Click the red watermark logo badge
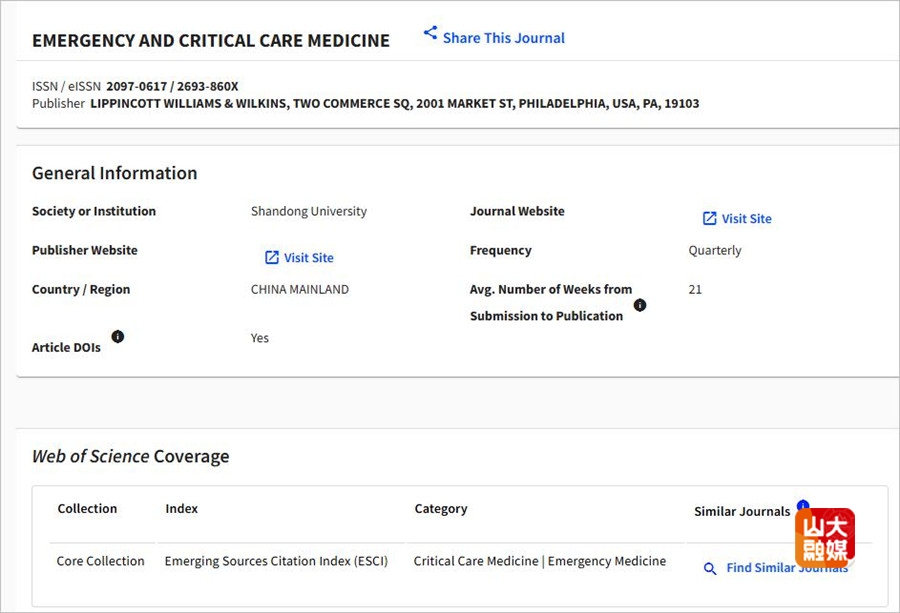 [x=825, y=537]
